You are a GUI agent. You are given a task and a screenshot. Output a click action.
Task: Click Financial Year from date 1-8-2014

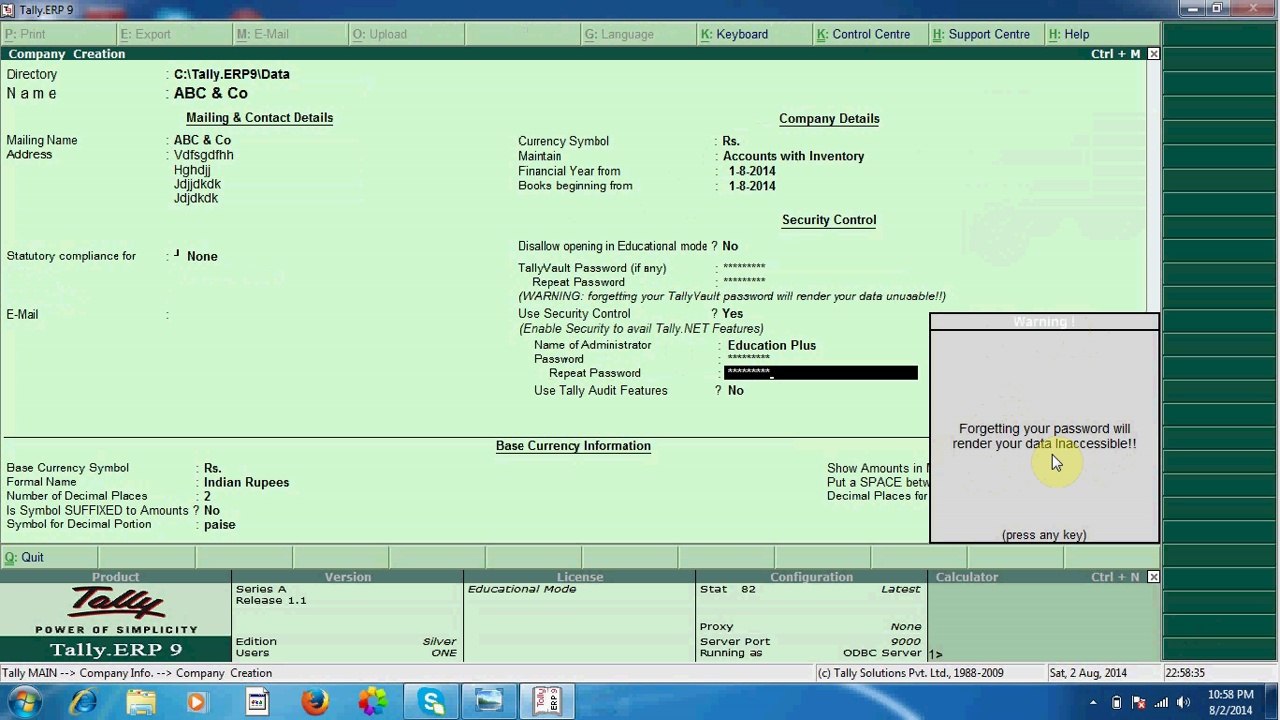tap(752, 171)
